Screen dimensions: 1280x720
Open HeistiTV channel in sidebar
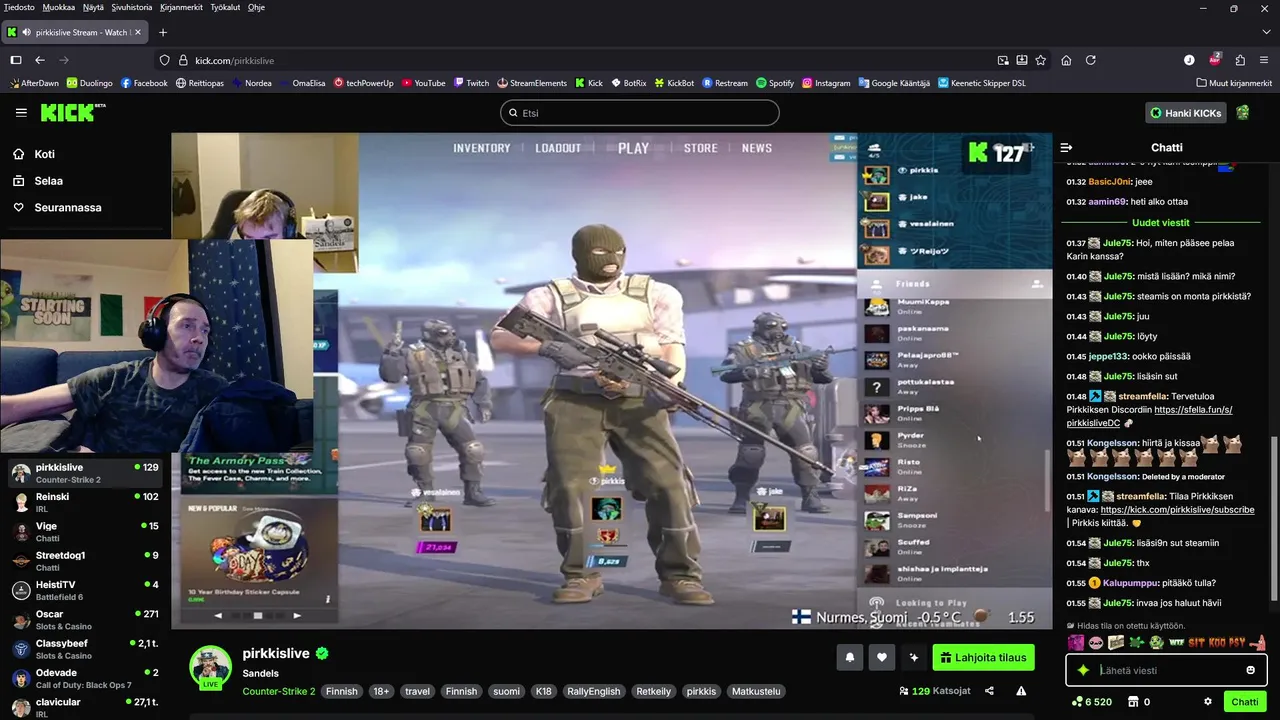point(85,590)
